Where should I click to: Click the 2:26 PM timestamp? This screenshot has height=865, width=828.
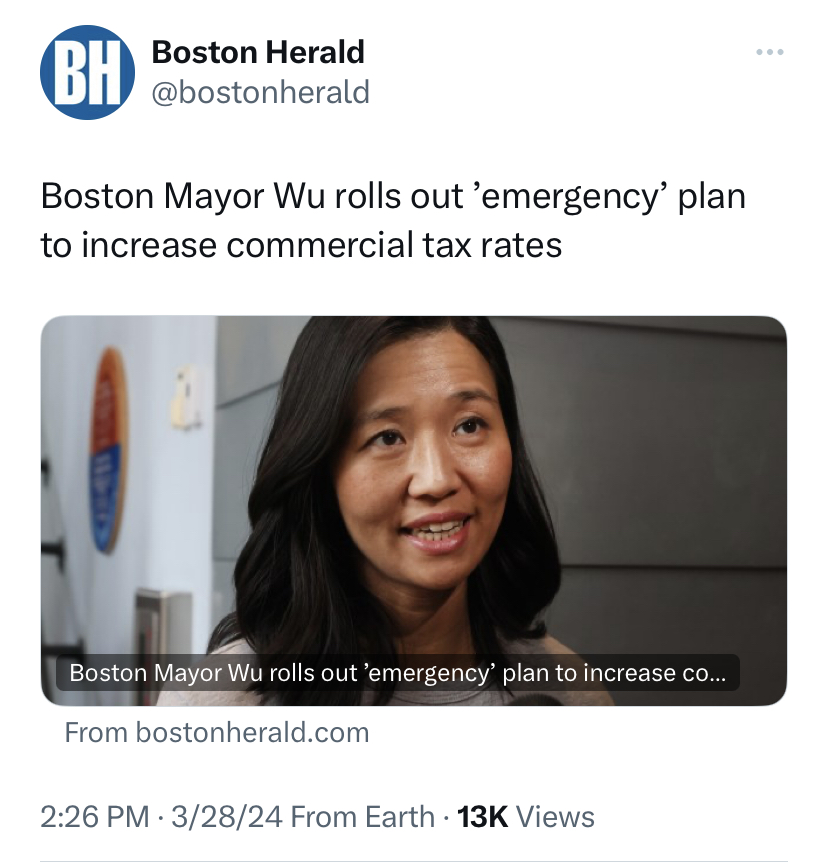(95, 817)
